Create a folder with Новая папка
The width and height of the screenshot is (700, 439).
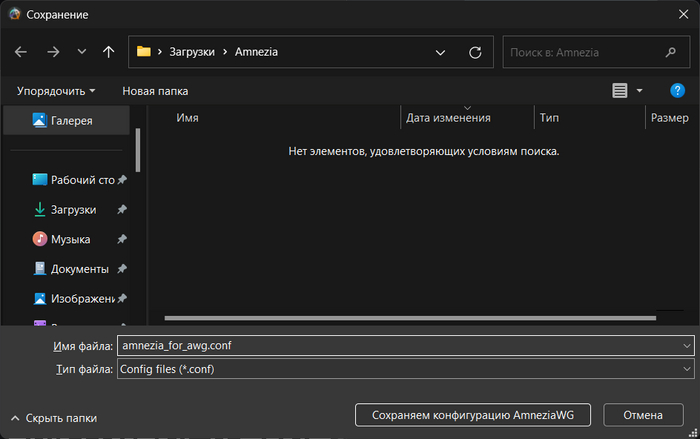pyautogui.click(x=155, y=90)
